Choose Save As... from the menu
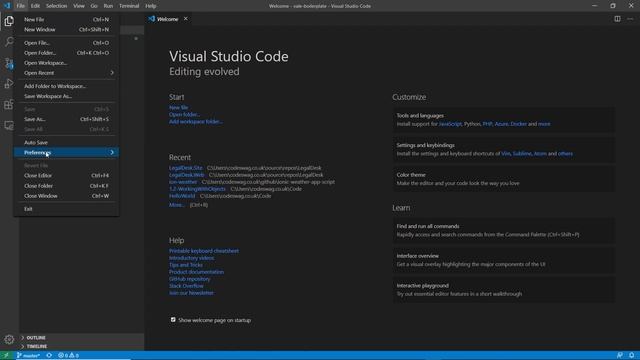This screenshot has width=640, height=360. coord(66,119)
